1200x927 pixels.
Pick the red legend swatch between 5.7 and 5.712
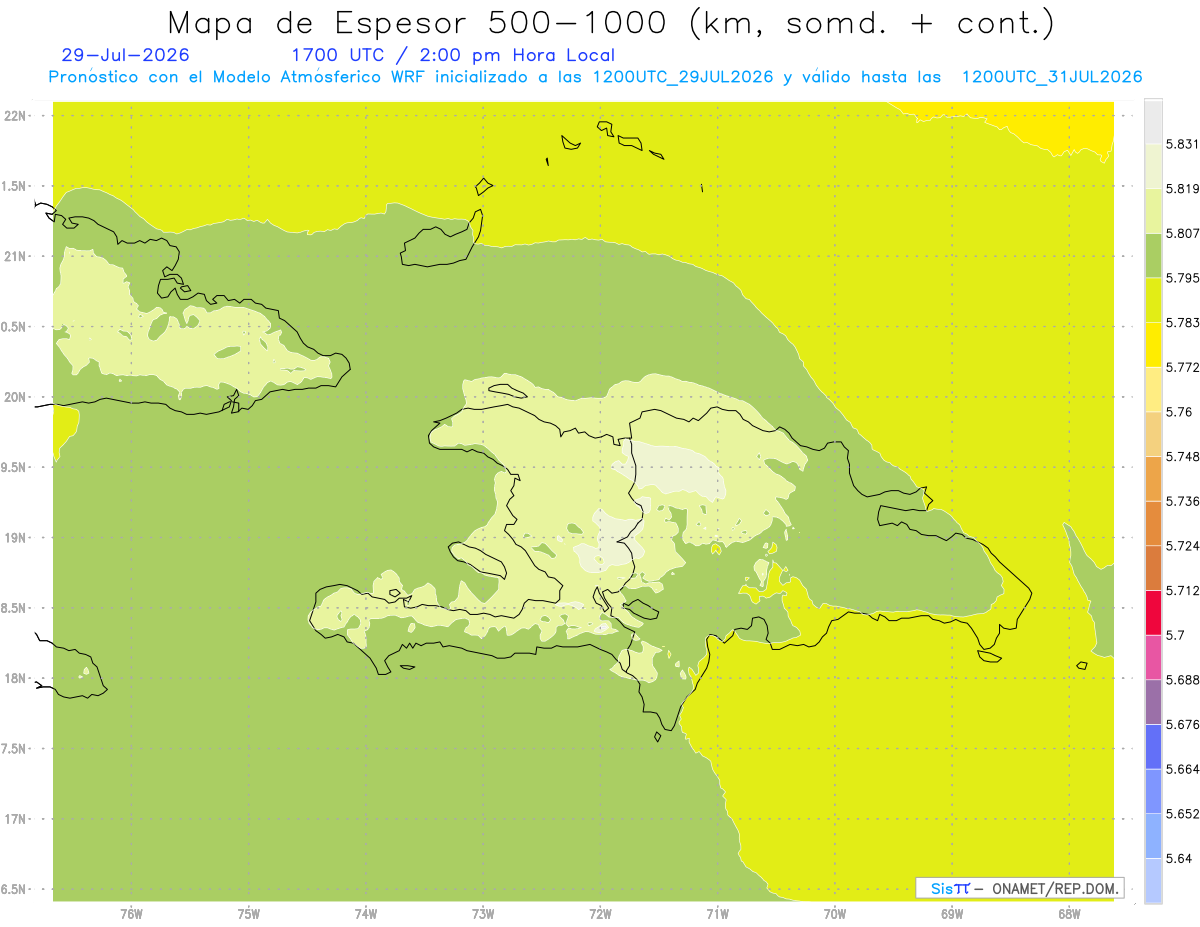click(1154, 613)
